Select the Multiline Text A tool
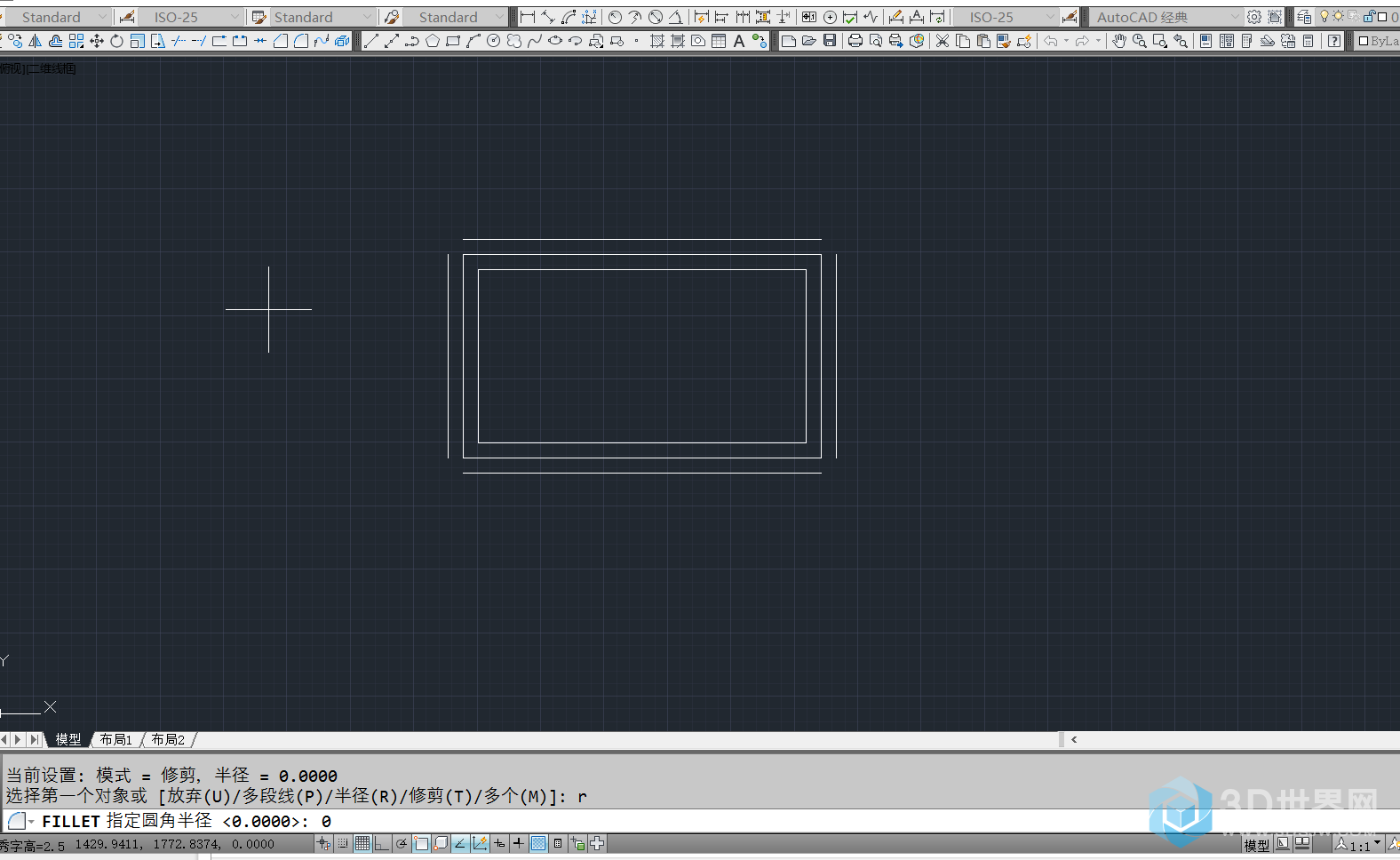1400x860 pixels. pyautogui.click(x=739, y=41)
